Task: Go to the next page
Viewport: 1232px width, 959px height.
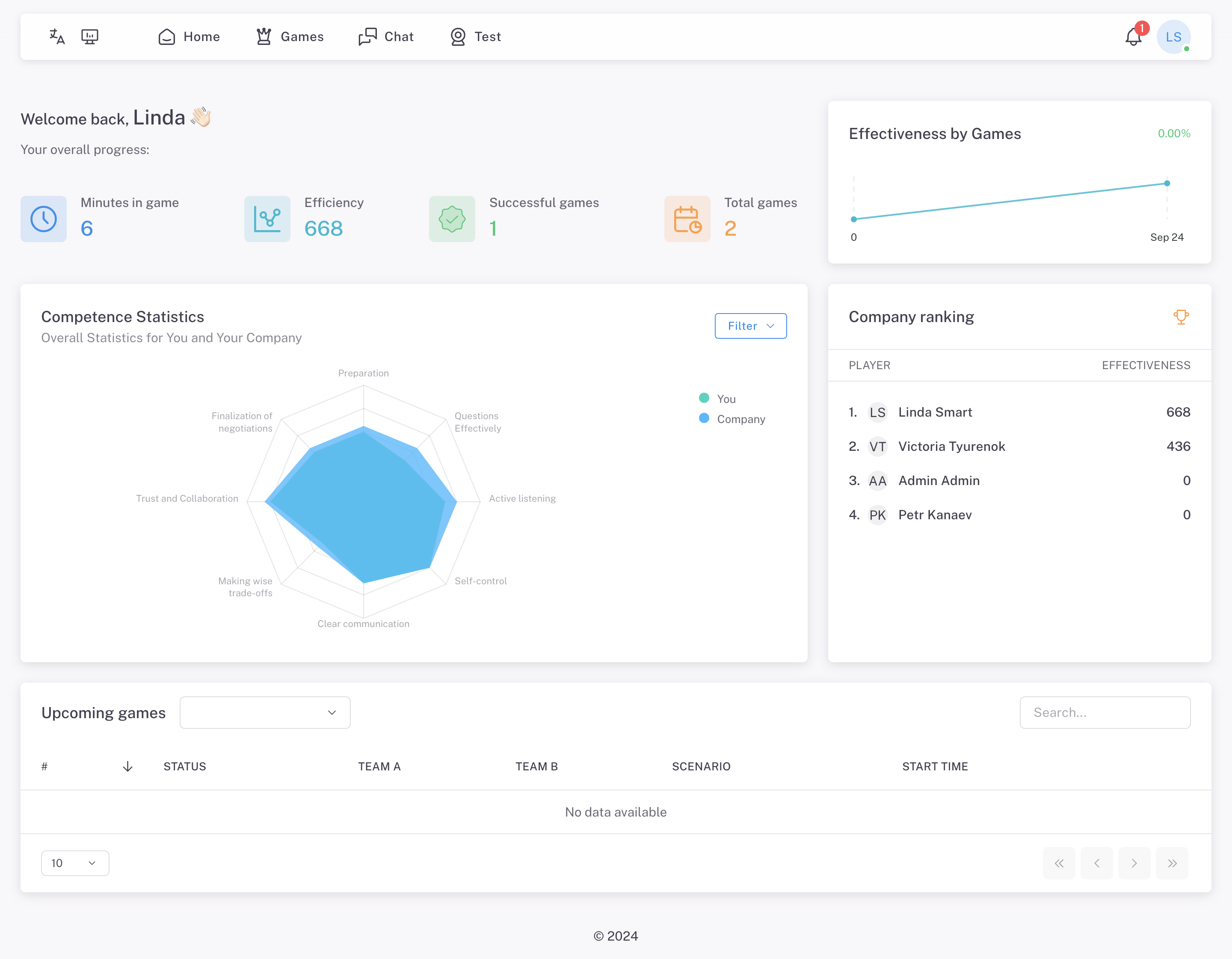Action: click(1134, 863)
